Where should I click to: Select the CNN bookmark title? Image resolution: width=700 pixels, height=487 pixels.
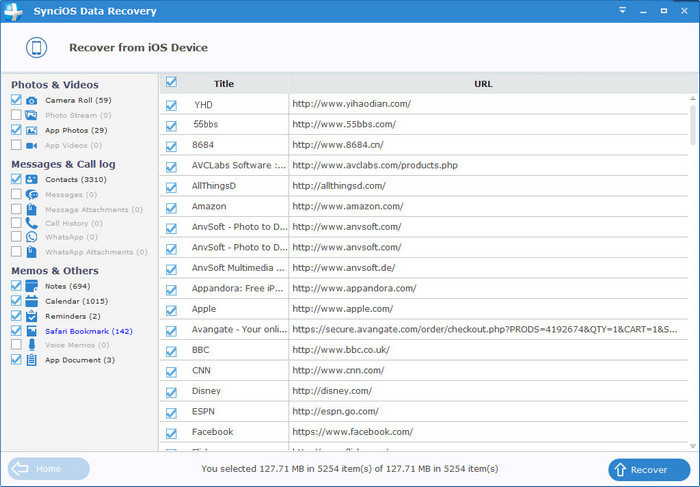tap(201, 370)
